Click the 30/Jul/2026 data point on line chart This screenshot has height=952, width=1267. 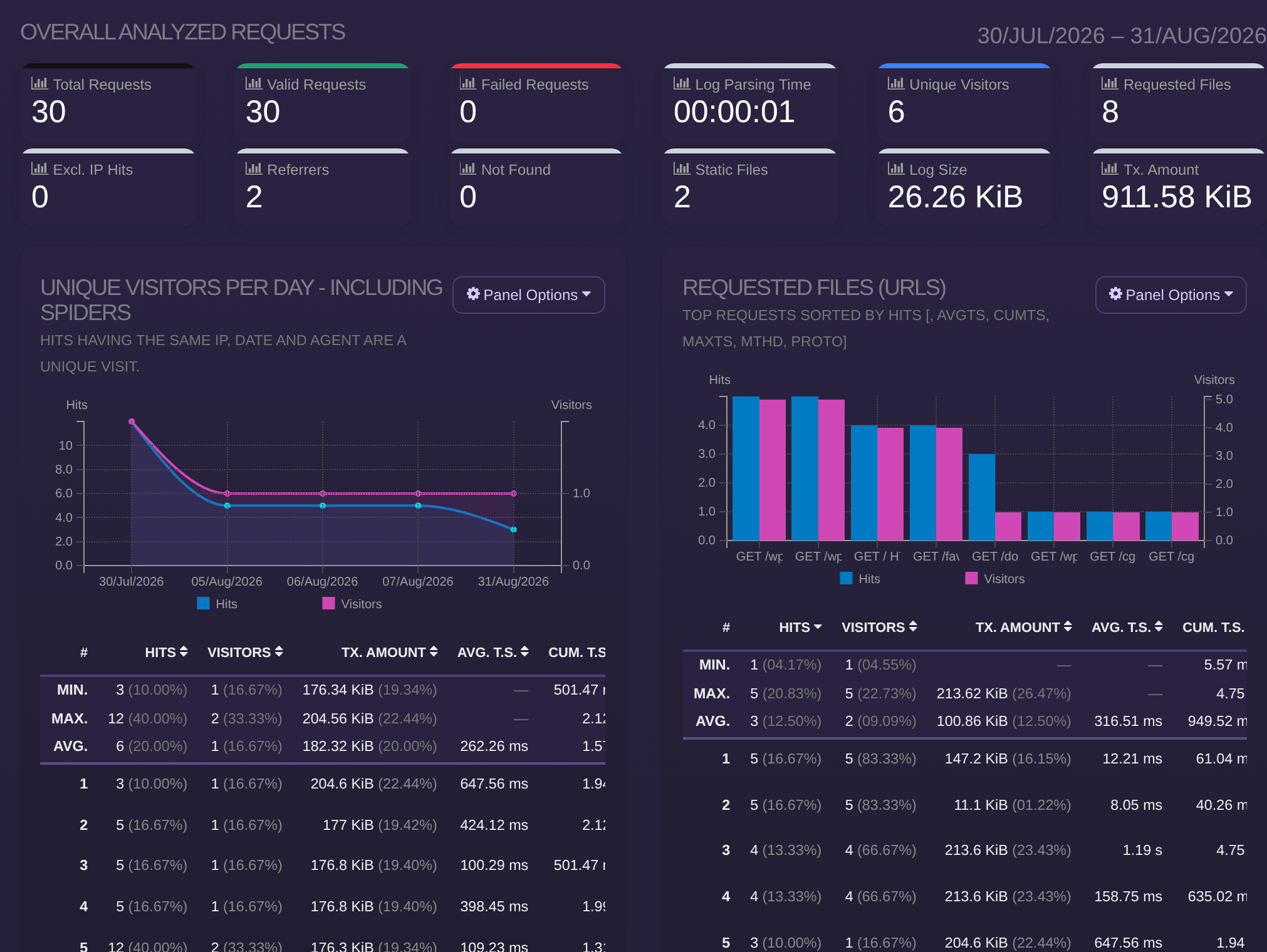(132, 422)
